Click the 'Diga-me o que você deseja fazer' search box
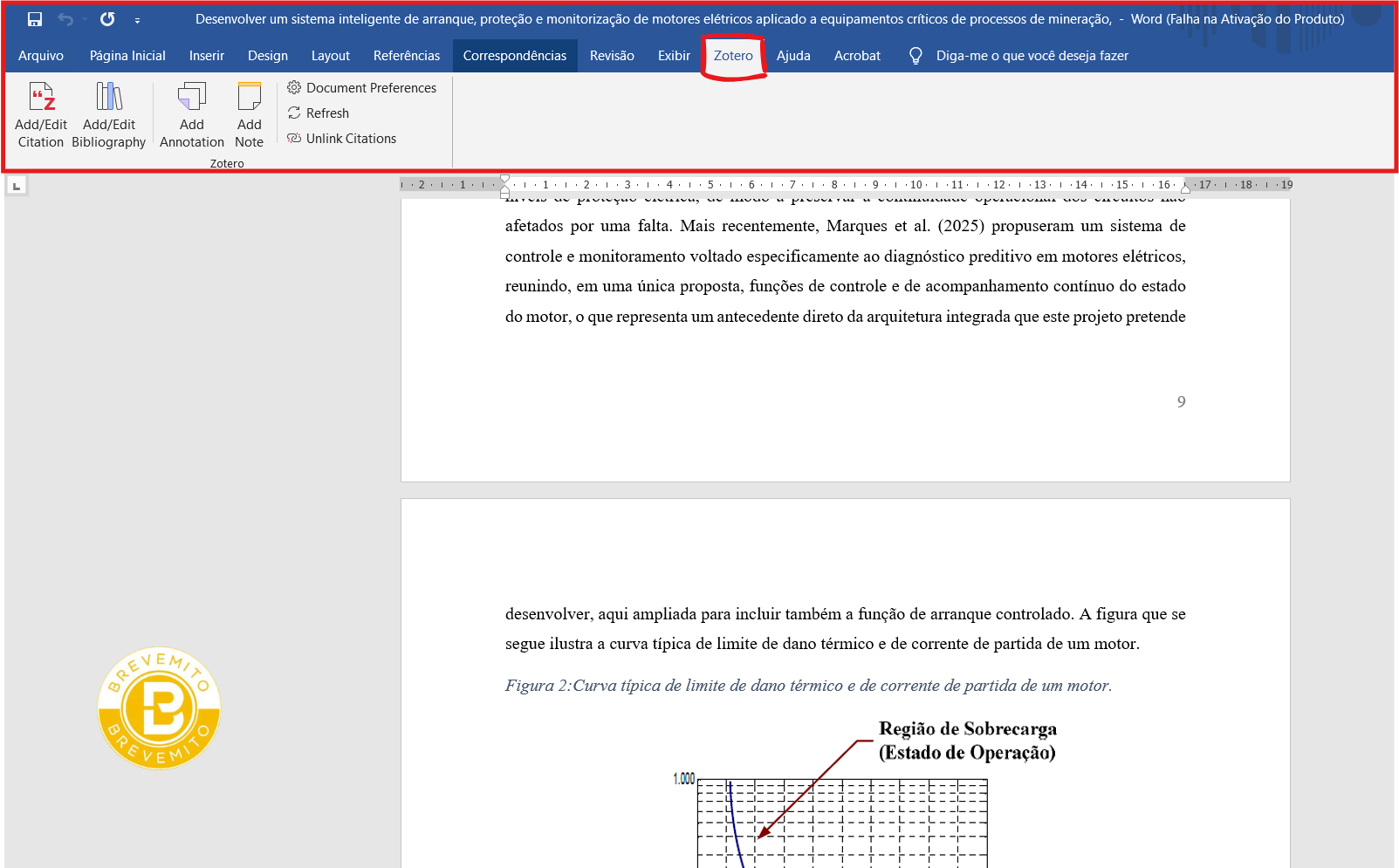The height and width of the screenshot is (868, 1399). [x=1032, y=56]
